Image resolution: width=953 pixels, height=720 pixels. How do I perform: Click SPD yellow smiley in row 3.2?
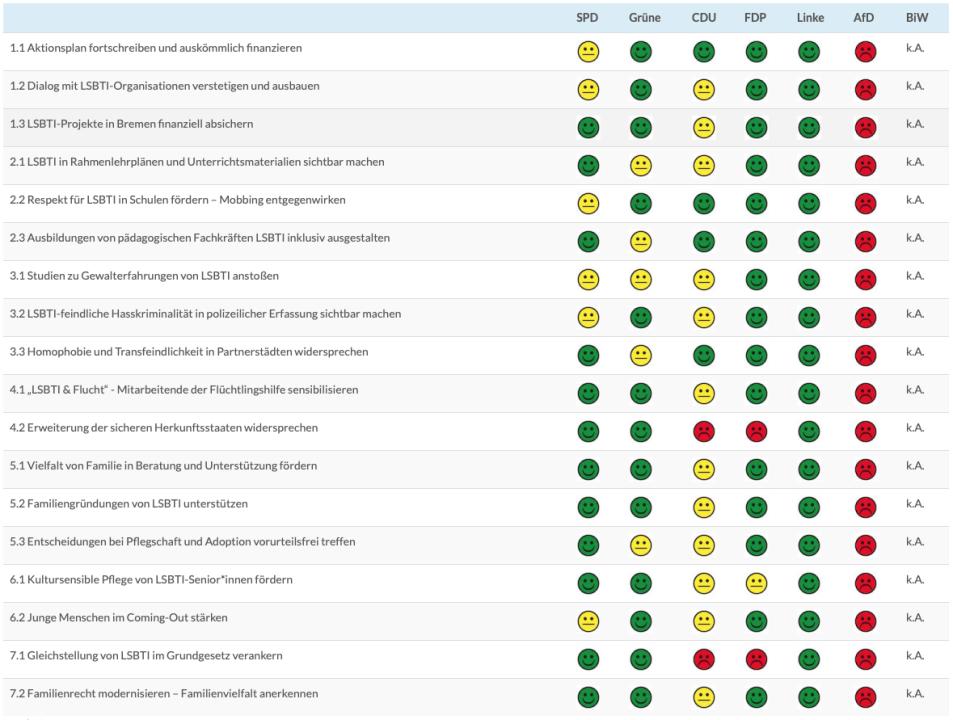point(588,318)
